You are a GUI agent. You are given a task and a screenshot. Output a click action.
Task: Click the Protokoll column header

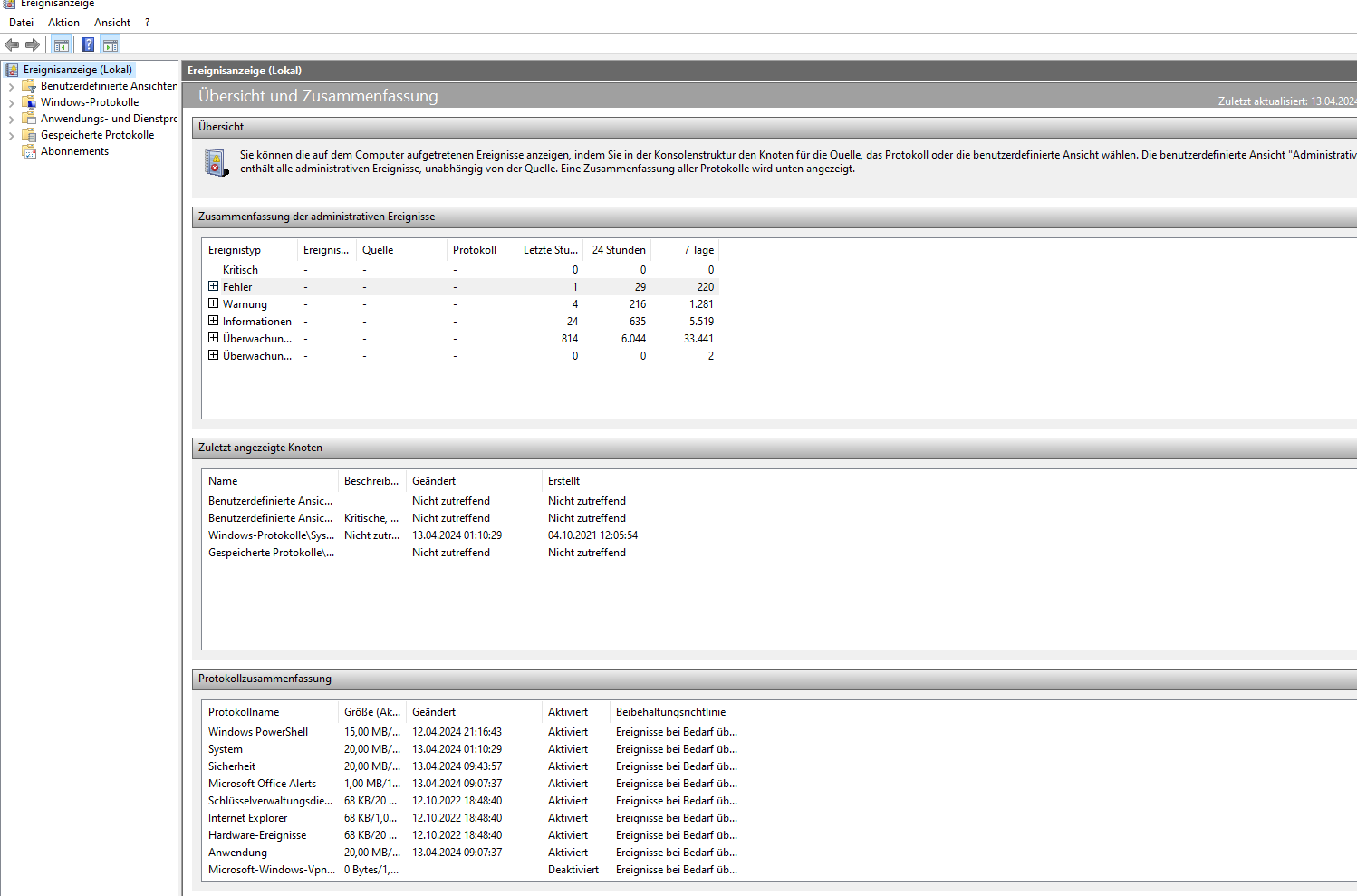click(x=481, y=250)
